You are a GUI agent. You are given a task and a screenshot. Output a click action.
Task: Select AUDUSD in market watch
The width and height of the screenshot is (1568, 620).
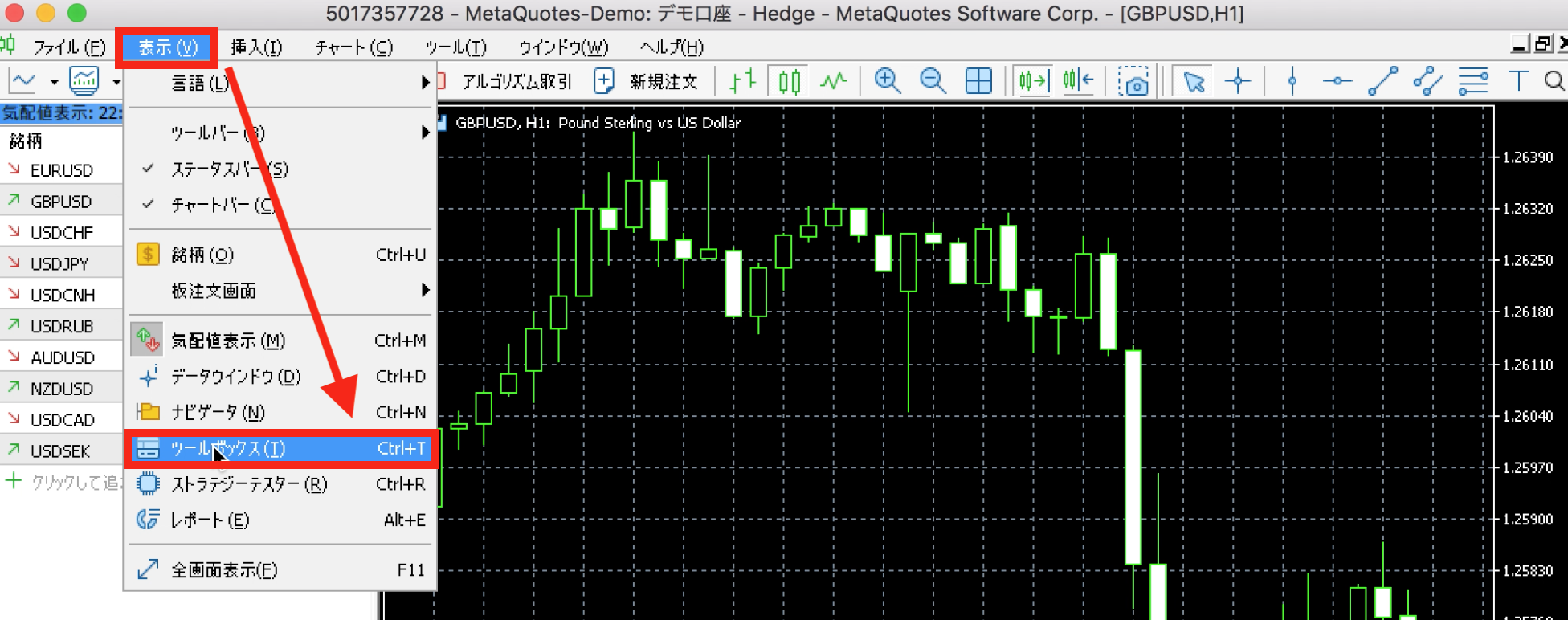61,357
